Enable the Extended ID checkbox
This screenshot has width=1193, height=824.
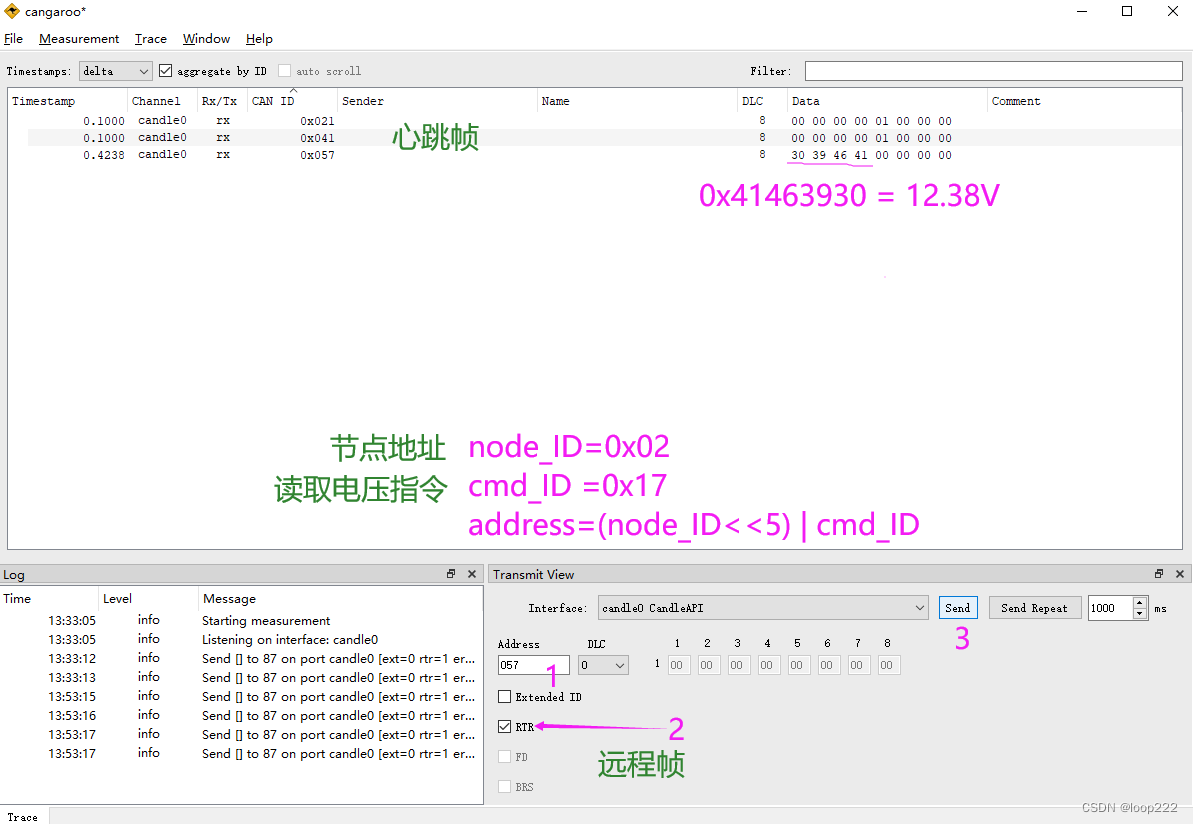[x=505, y=696]
